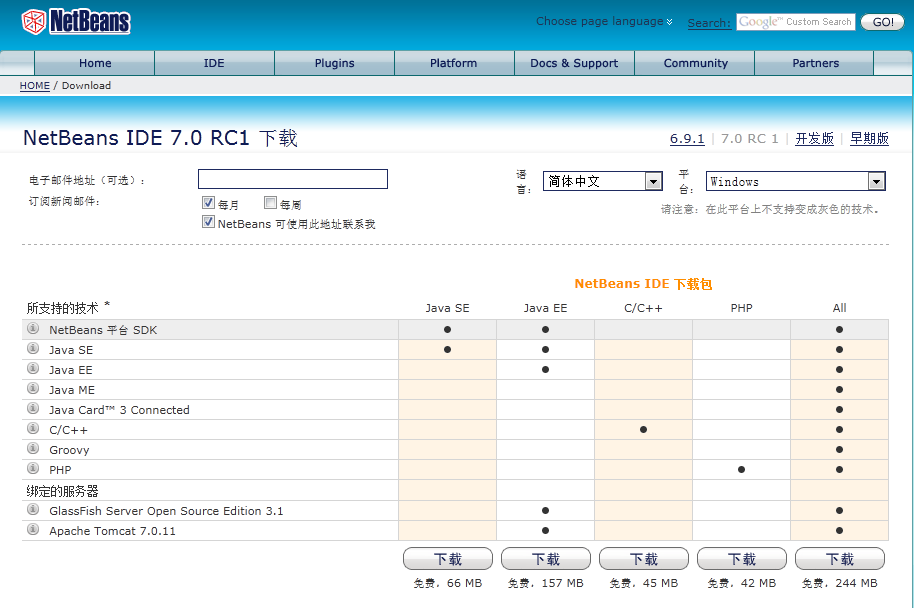Toggle NetBeans 可使用此地址联系我 checkbox
This screenshot has height=608, width=914.
[208, 222]
